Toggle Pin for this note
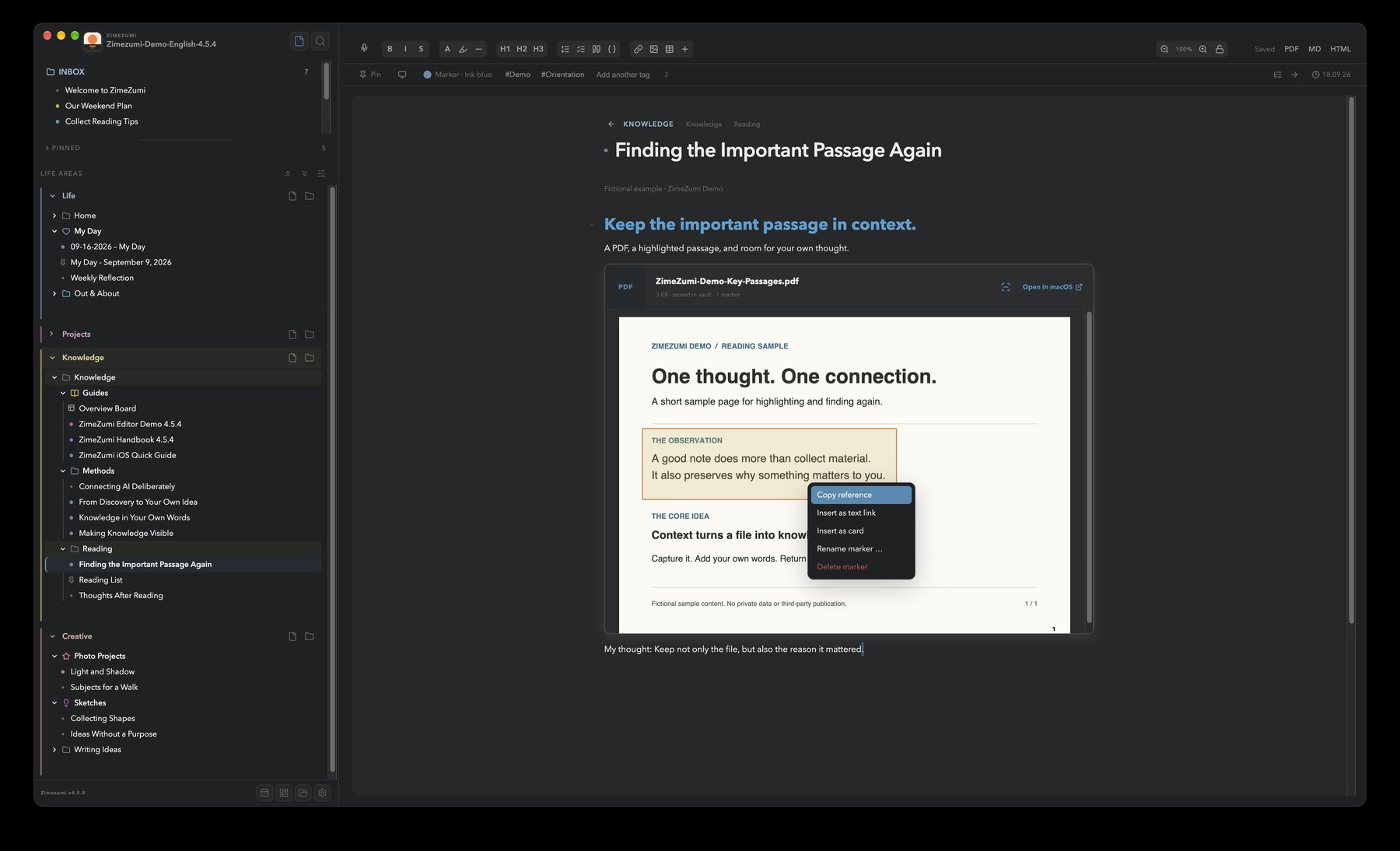This screenshot has height=851, width=1400. (370, 75)
